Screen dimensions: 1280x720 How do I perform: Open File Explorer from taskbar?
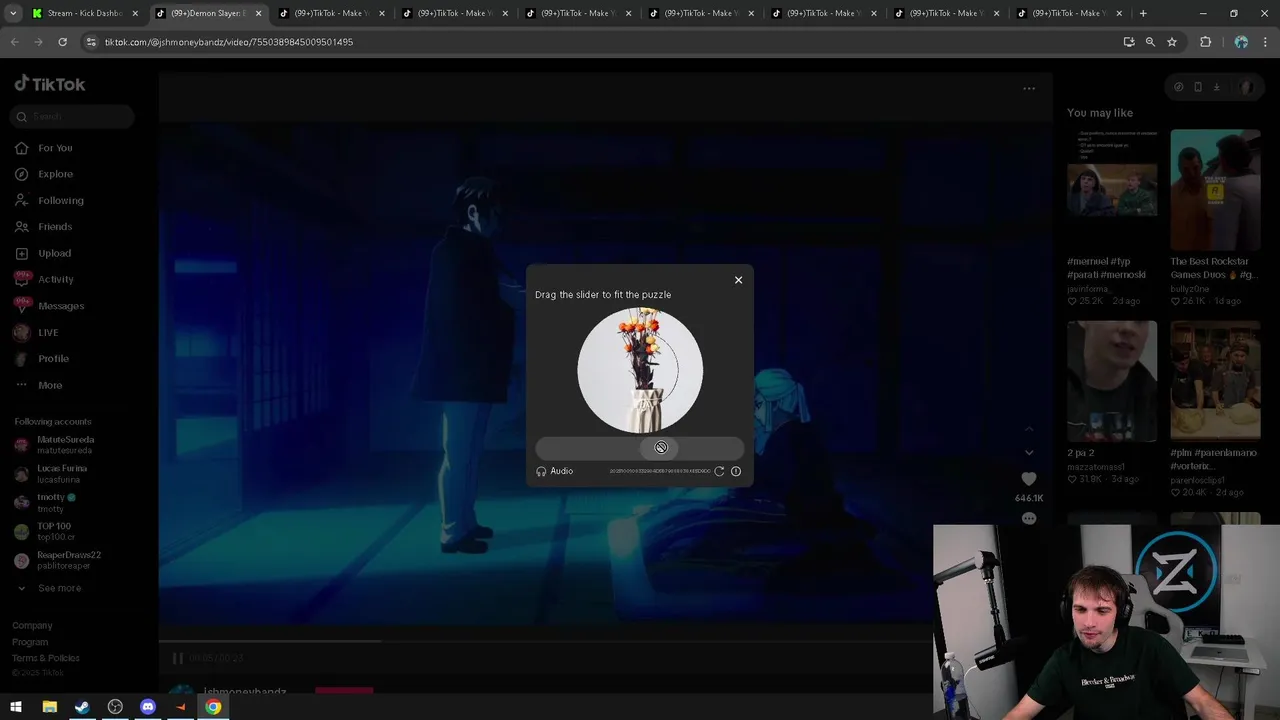coord(49,707)
